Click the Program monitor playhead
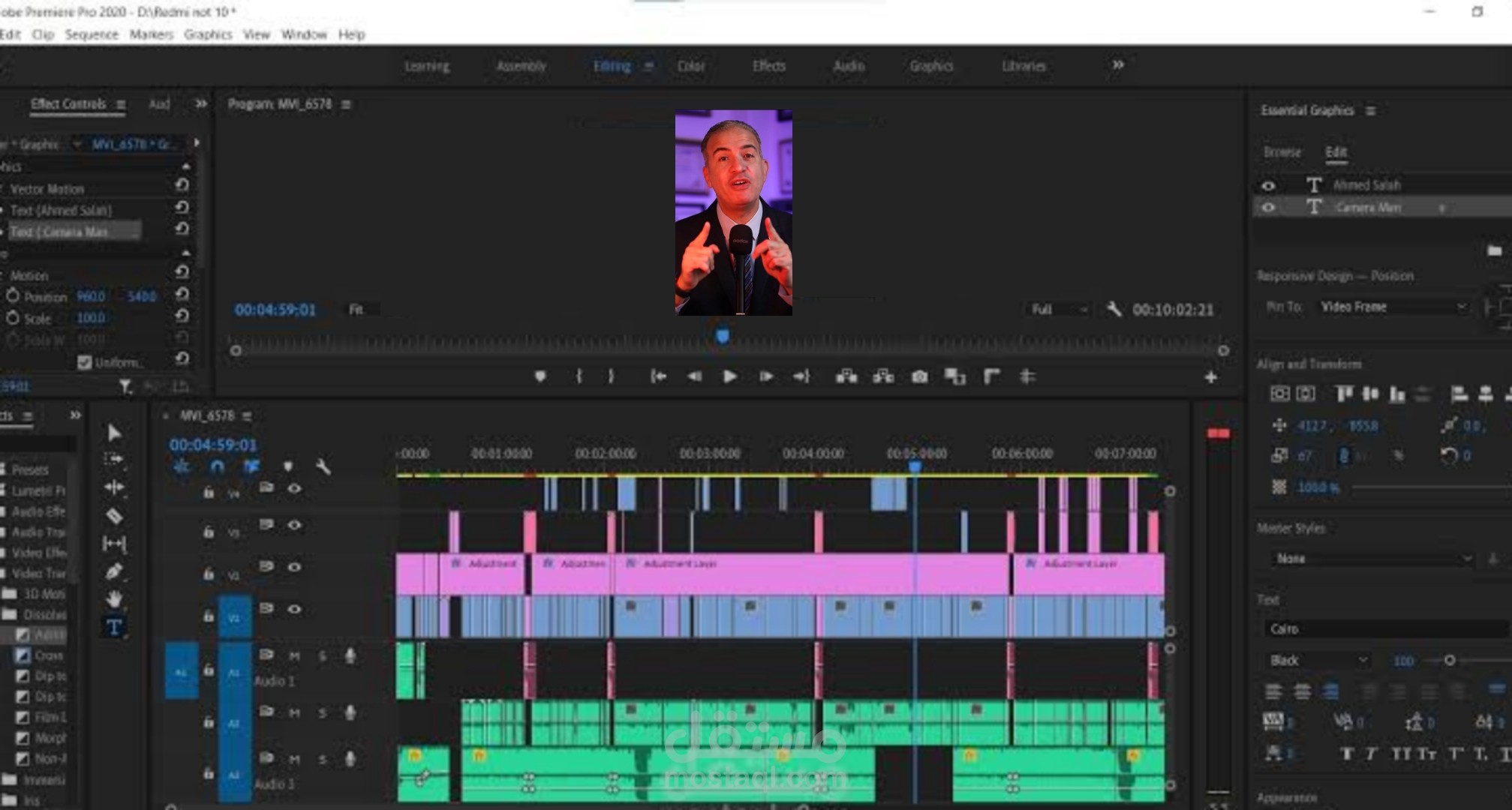 coord(722,336)
